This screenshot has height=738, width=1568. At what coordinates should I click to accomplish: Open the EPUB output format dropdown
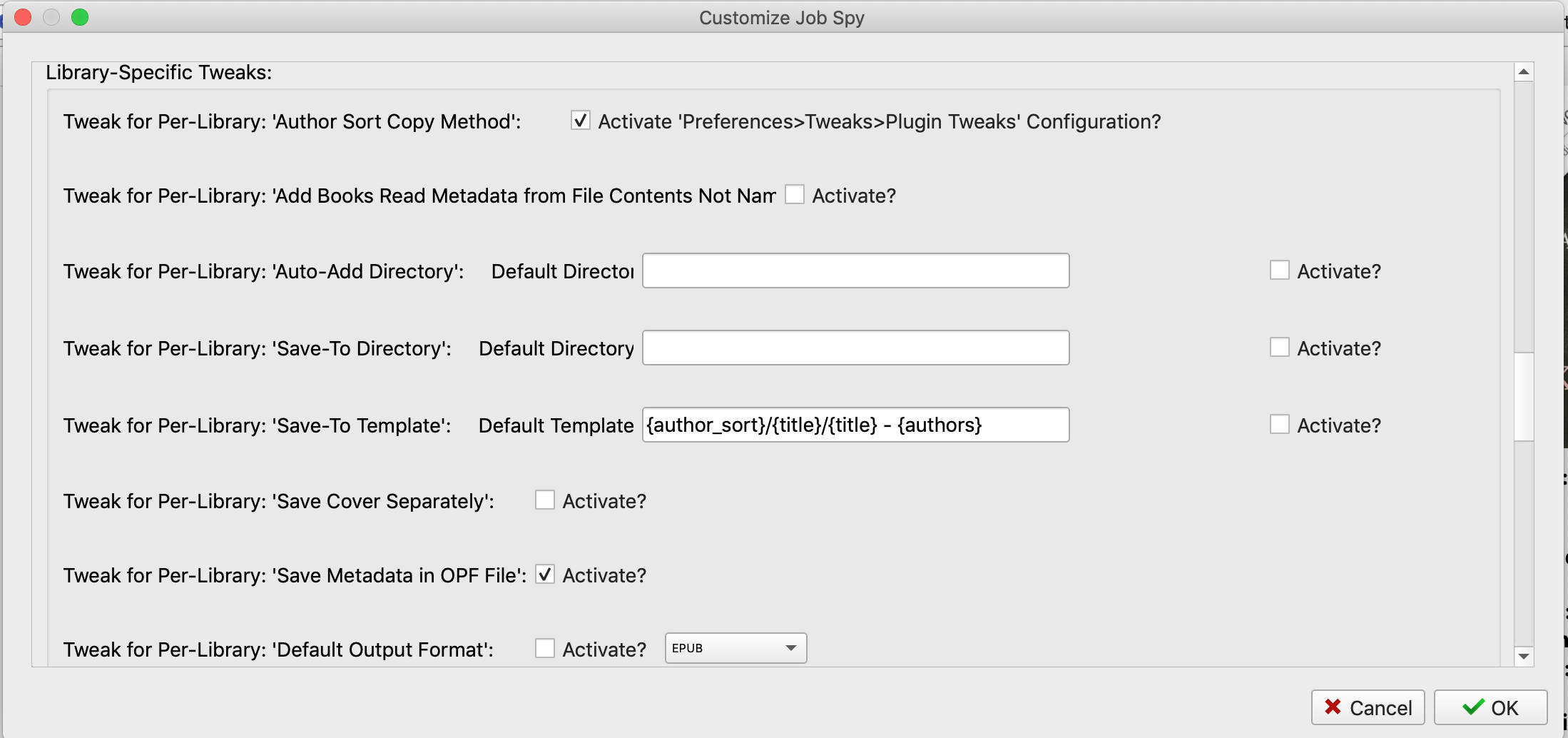[x=735, y=648]
